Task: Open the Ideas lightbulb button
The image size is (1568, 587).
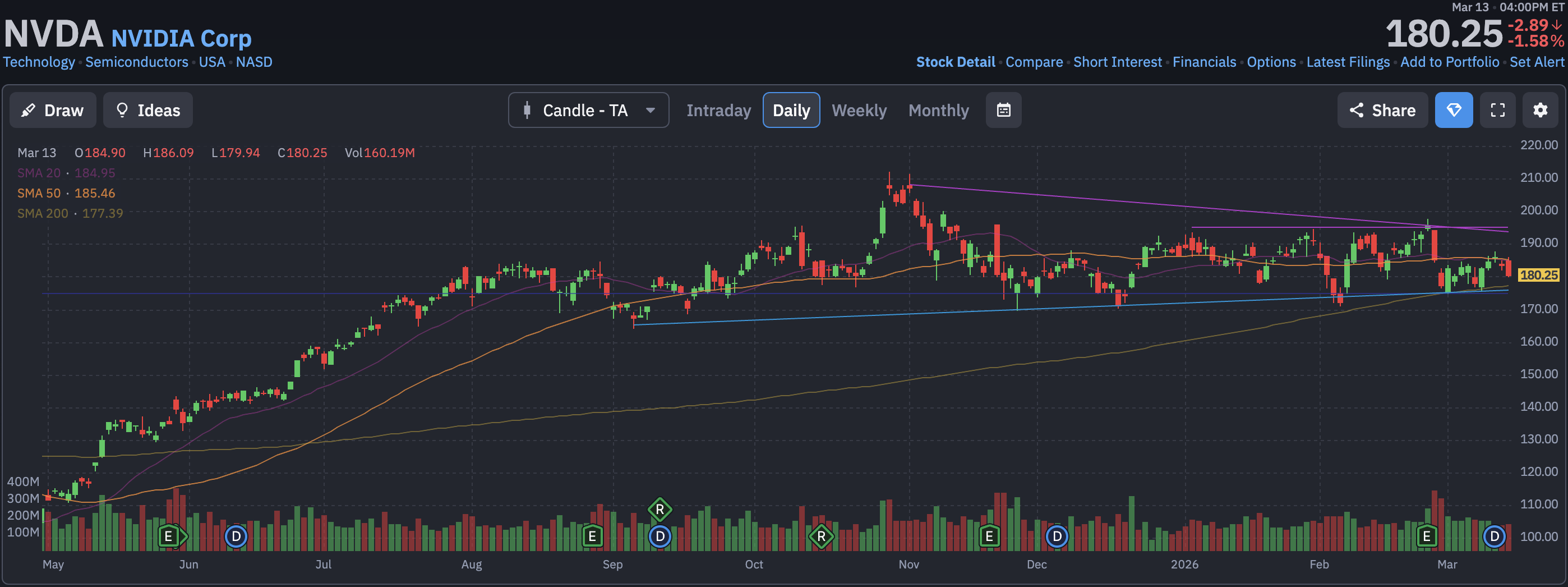Action: click(x=148, y=110)
